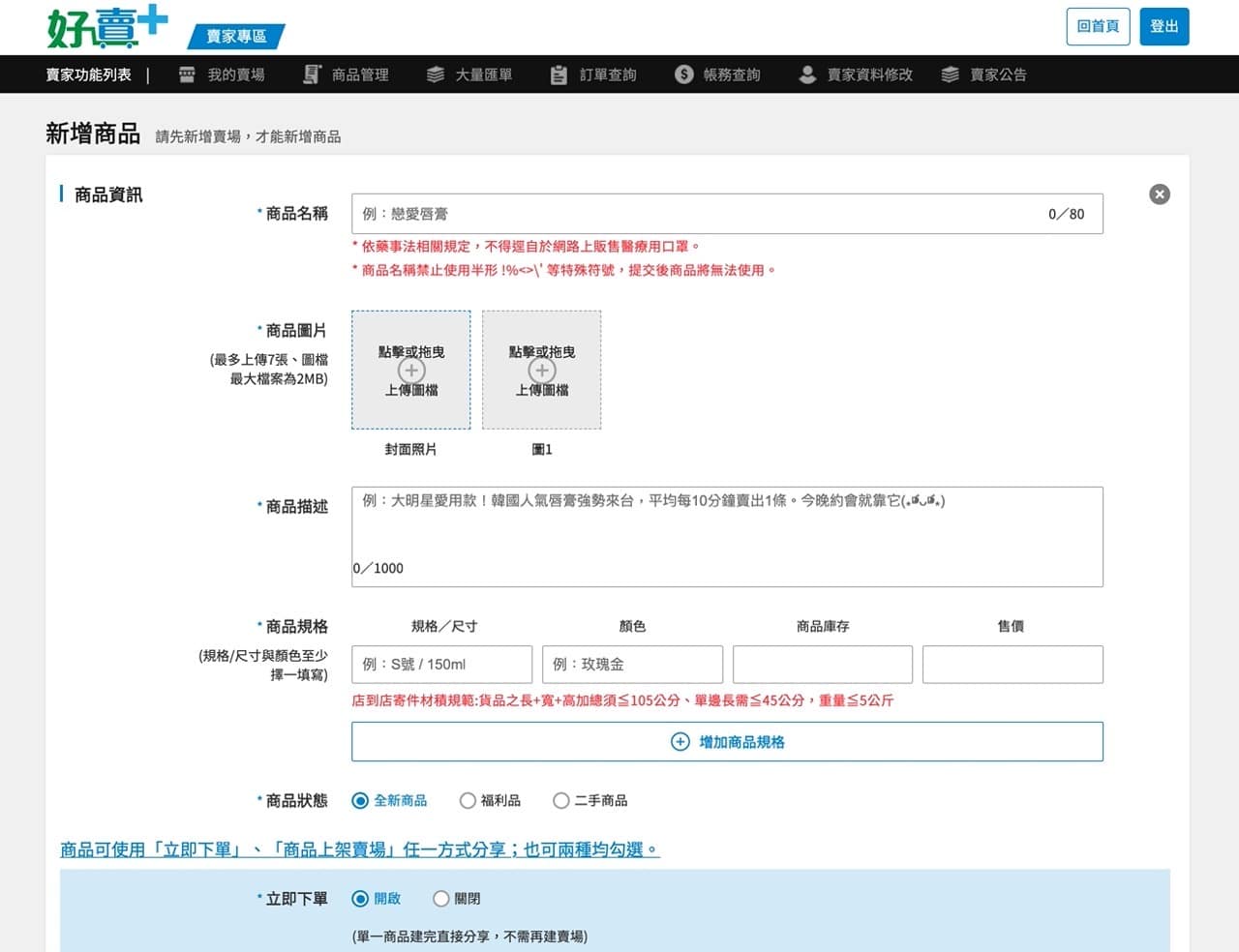Click plus icon in 圖1 upload box
Image resolution: width=1239 pixels, height=952 pixels.
pos(542,371)
